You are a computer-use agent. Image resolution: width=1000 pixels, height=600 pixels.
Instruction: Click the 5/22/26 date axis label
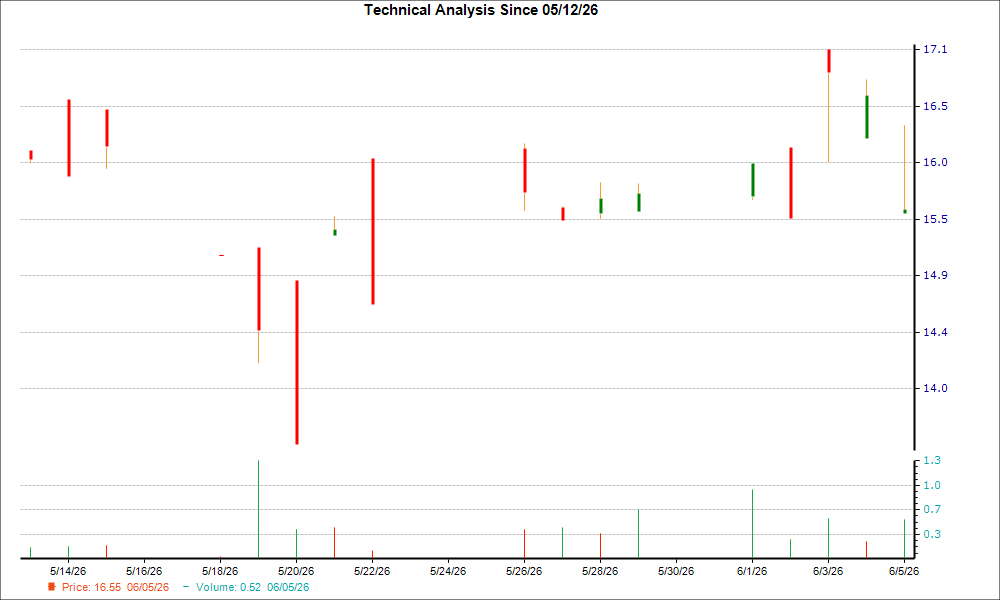point(372,571)
